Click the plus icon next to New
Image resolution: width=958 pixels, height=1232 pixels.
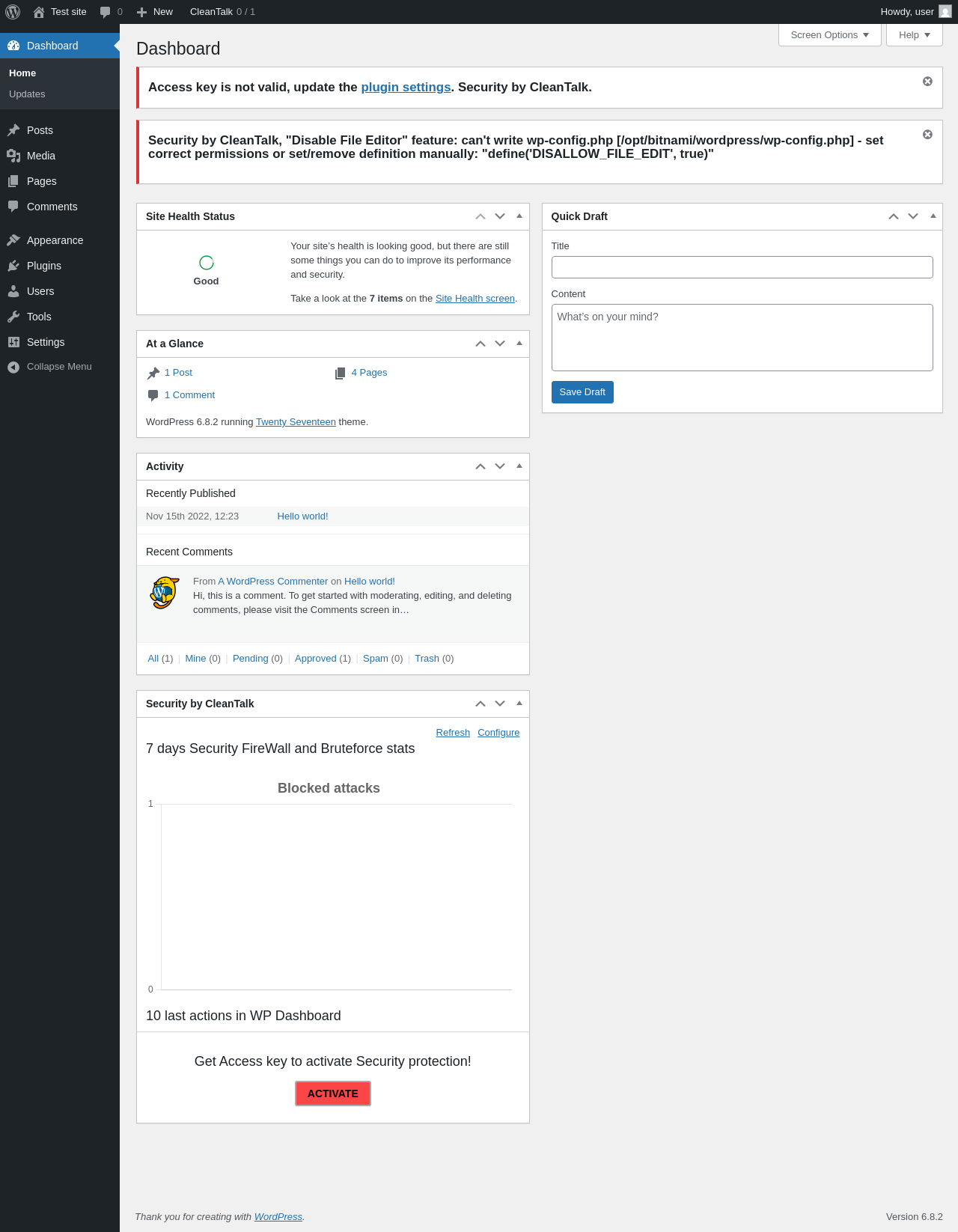pos(141,12)
